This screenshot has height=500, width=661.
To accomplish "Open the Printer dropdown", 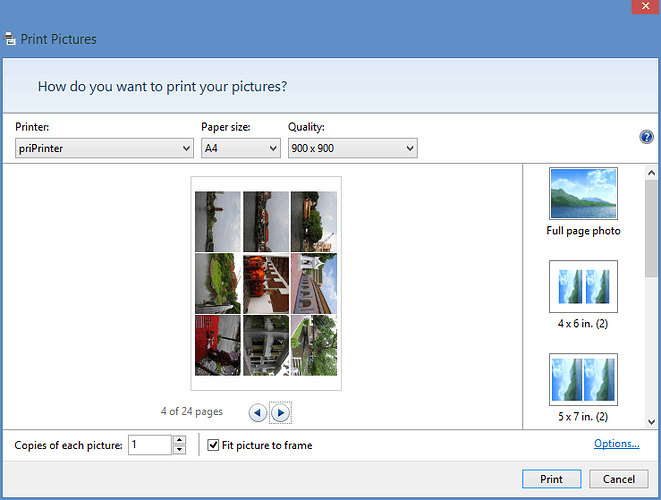I will coord(104,148).
